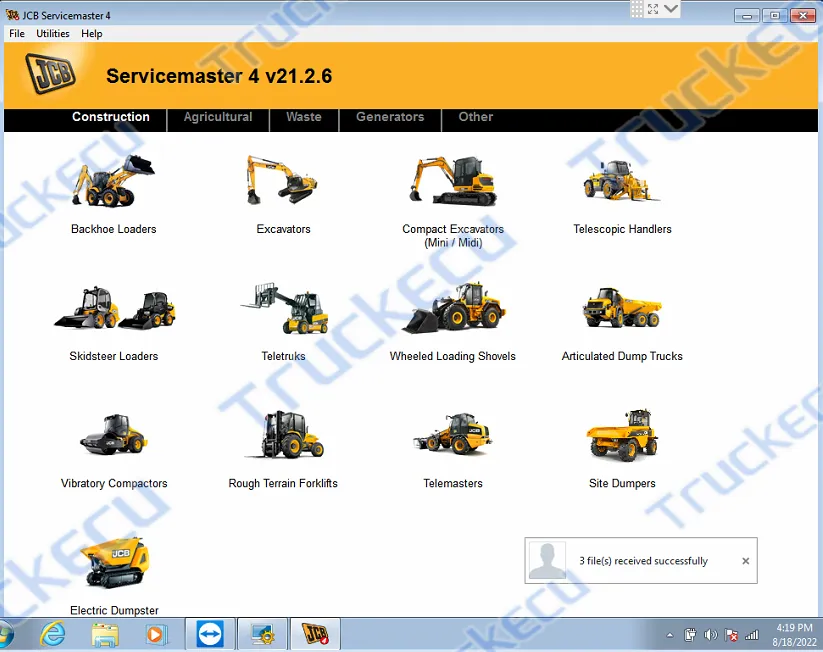823x652 pixels.
Task: Open Windows Explorer folder on the taskbar
Action: pos(104,635)
